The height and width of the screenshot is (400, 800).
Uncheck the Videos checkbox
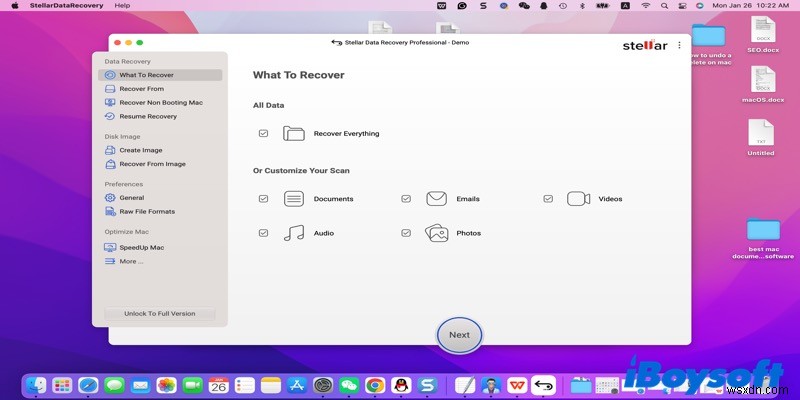click(548, 199)
